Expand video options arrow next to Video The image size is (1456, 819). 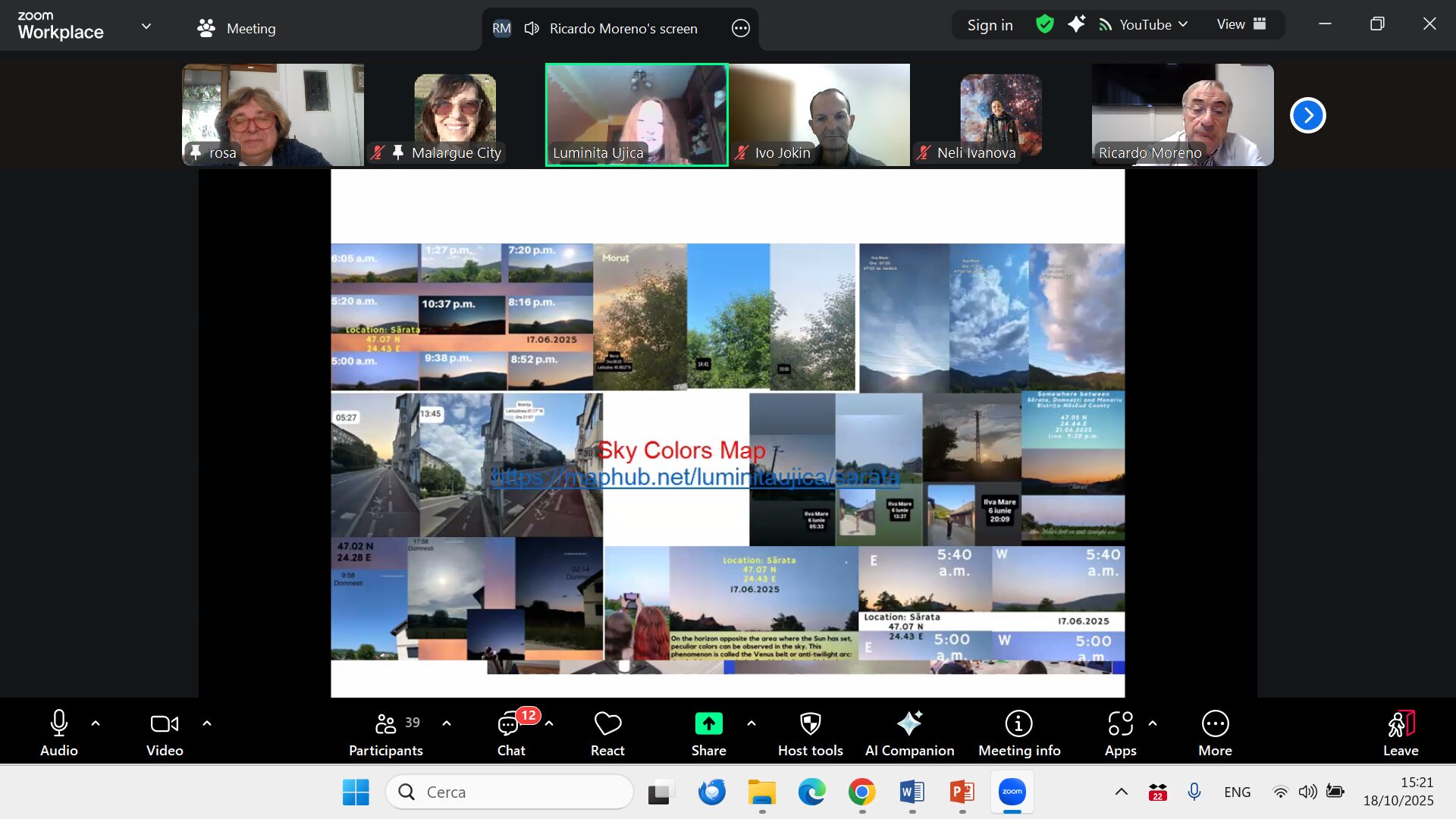[207, 723]
